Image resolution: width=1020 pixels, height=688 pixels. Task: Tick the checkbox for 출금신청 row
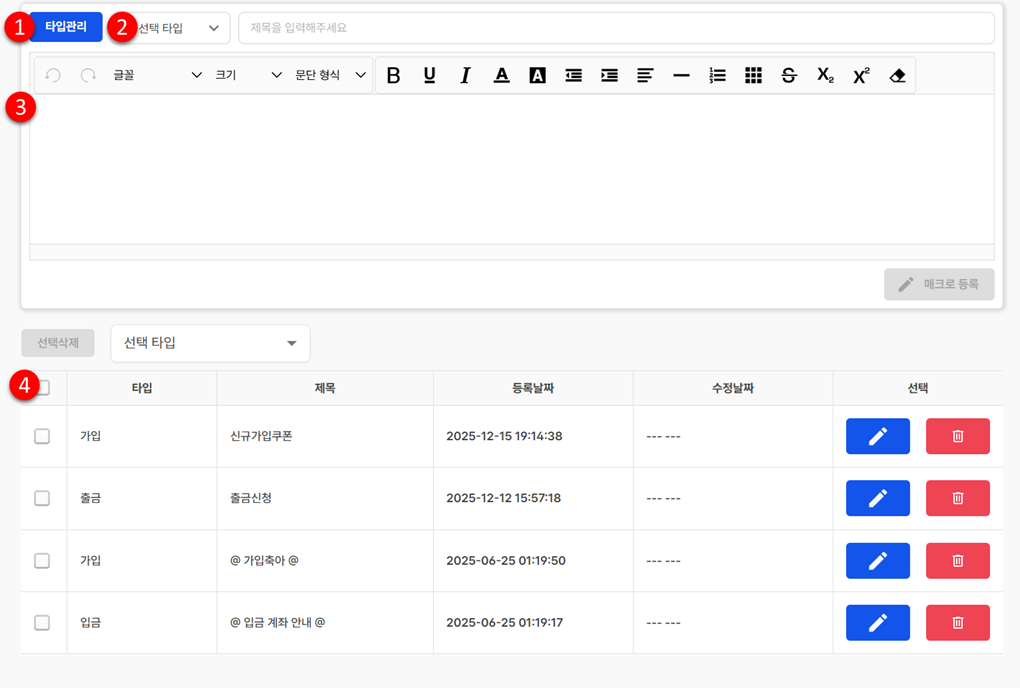[x=42, y=498]
